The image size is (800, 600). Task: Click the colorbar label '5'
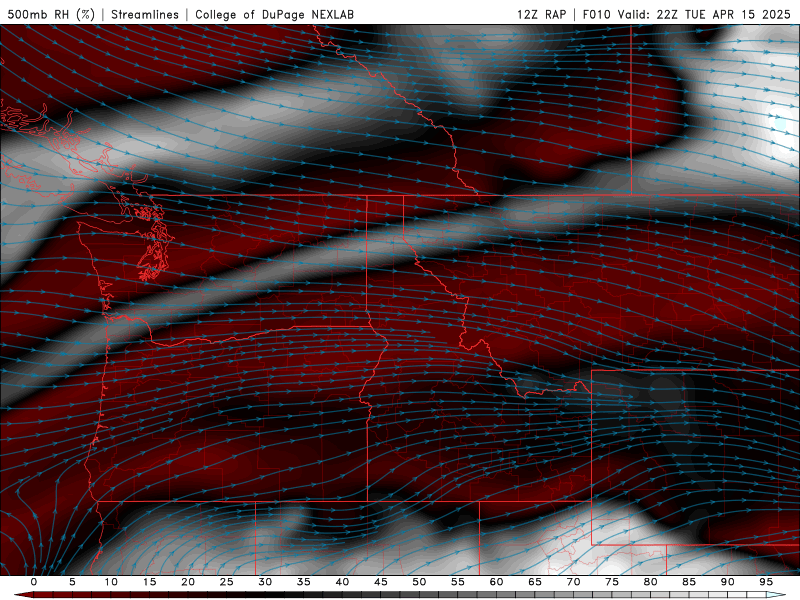(72, 582)
